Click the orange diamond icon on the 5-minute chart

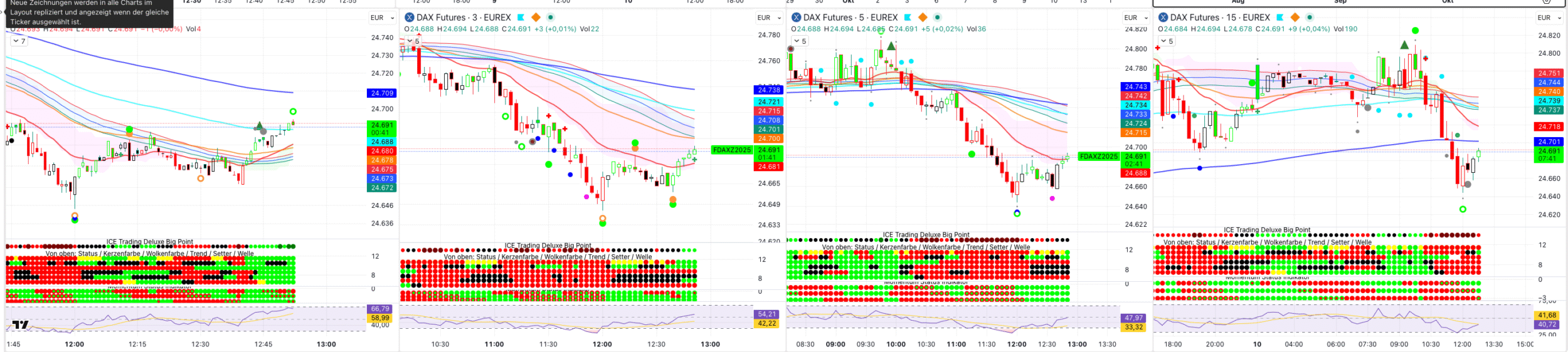point(923,18)
